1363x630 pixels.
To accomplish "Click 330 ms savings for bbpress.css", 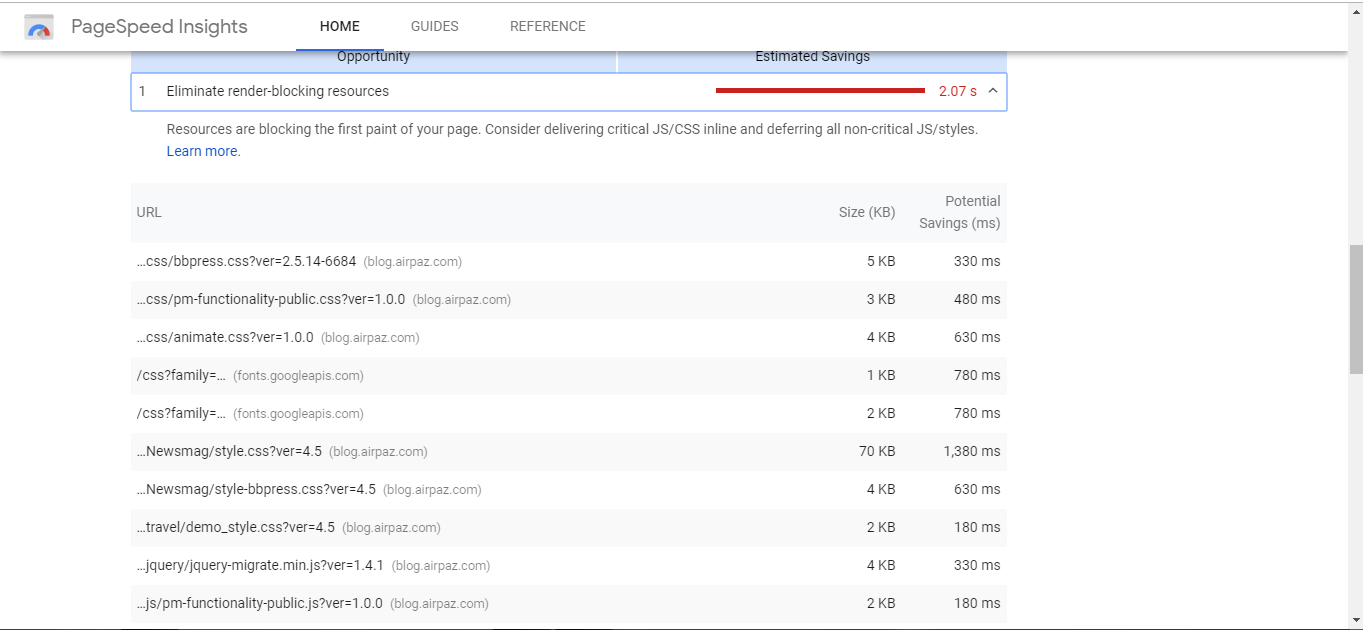I will coord(977,261).
